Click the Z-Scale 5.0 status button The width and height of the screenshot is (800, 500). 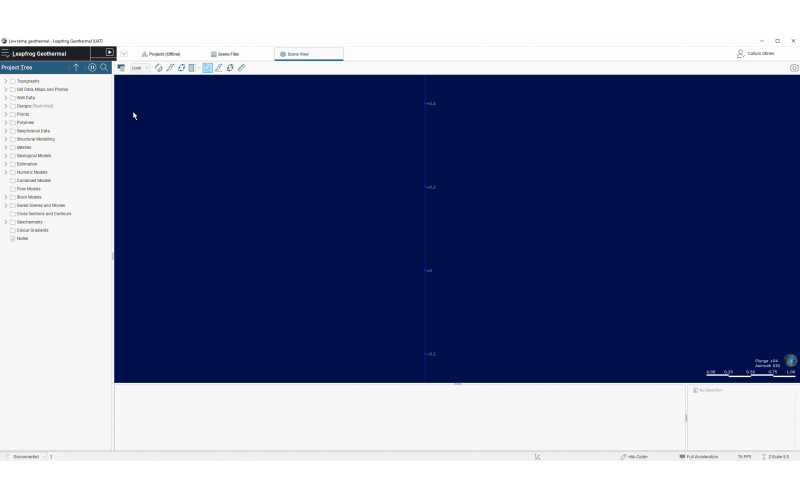776,457
